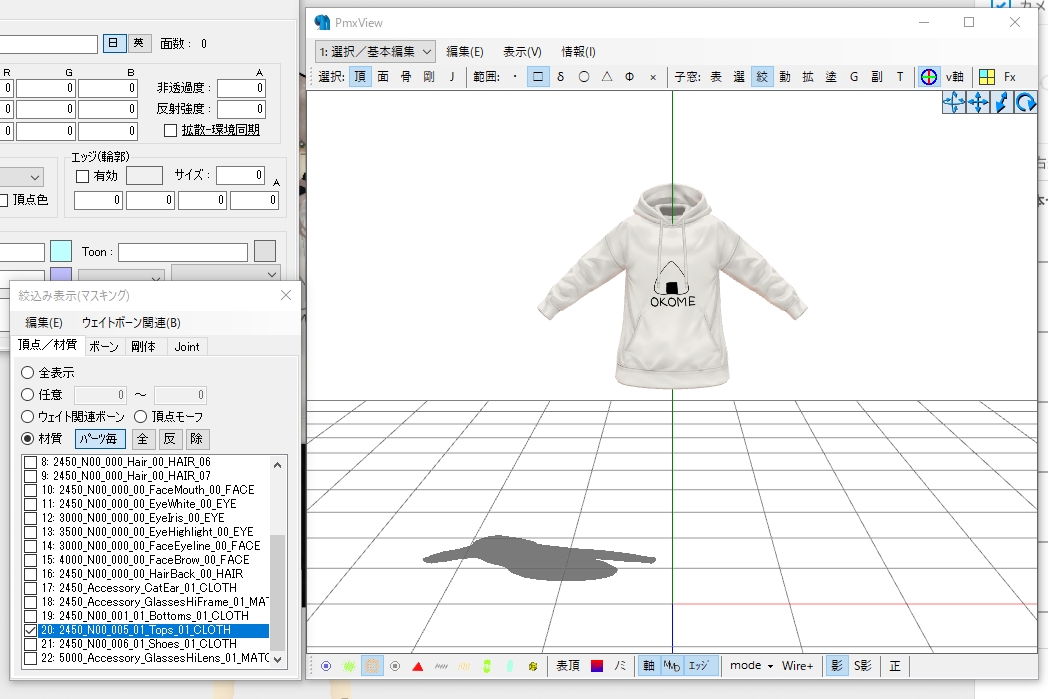
Task: Click viewport rotate circular arrow icon
Action: point(1025,102)
